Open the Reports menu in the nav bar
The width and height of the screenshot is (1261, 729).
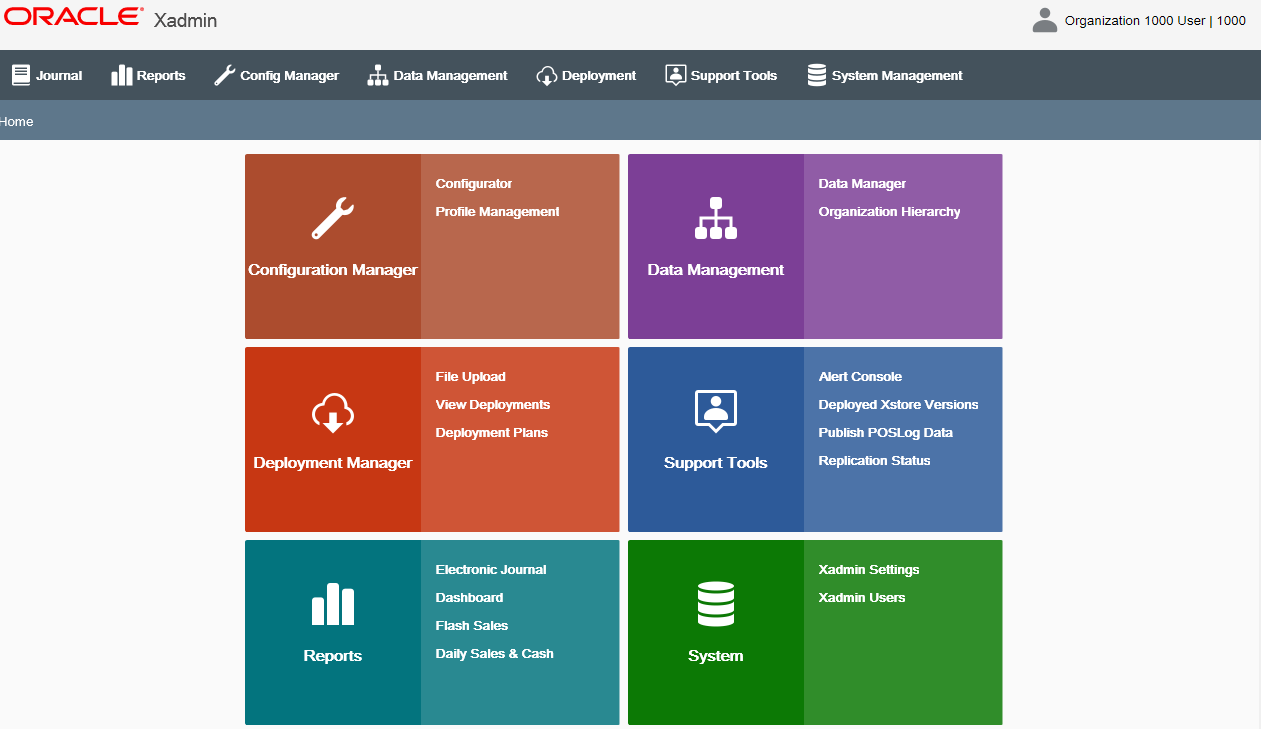[161, 75]
